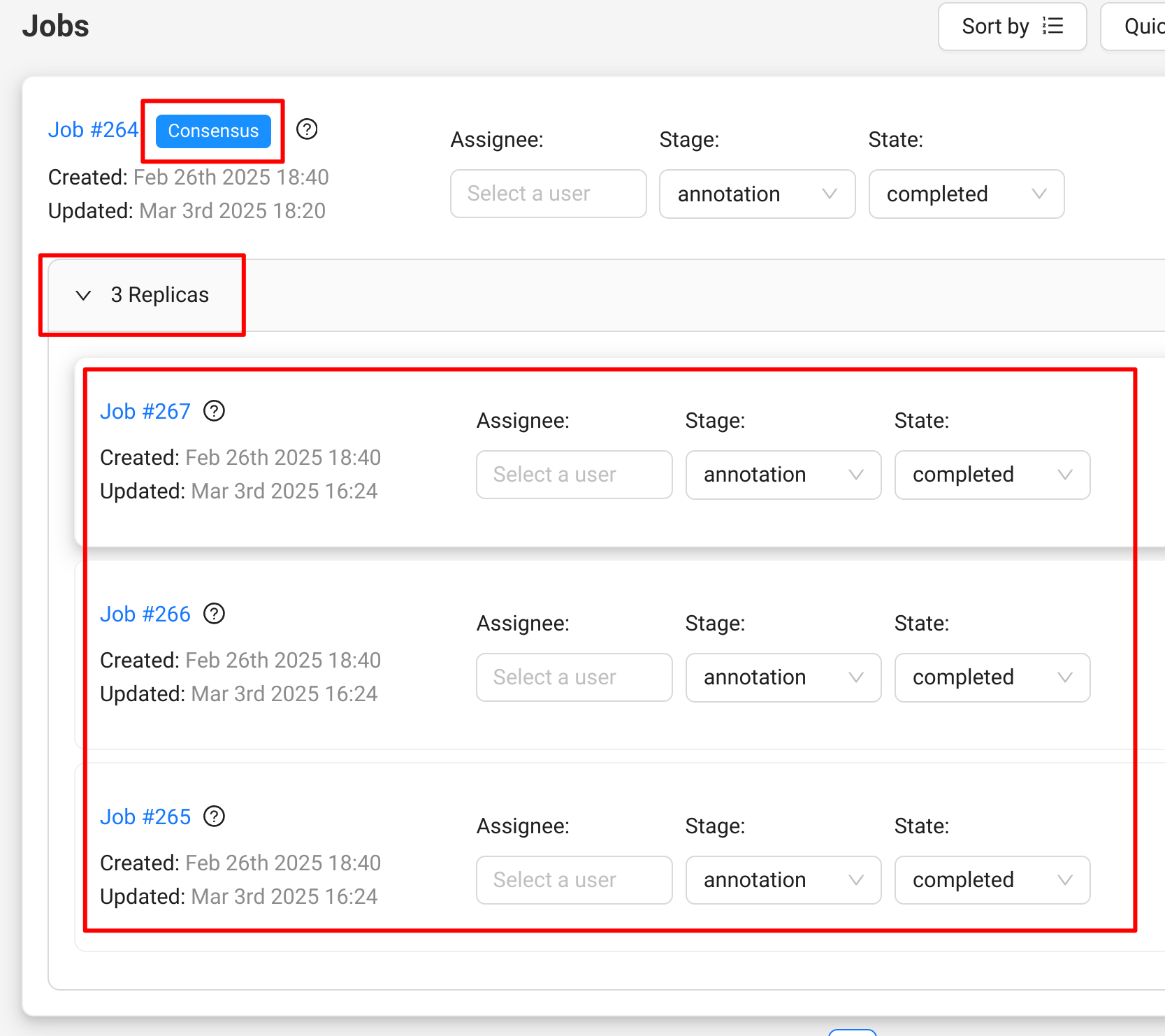Open State dropdown for Job #266
Viewport: 1165px width, 1036px height.
[x=992, y=677]
